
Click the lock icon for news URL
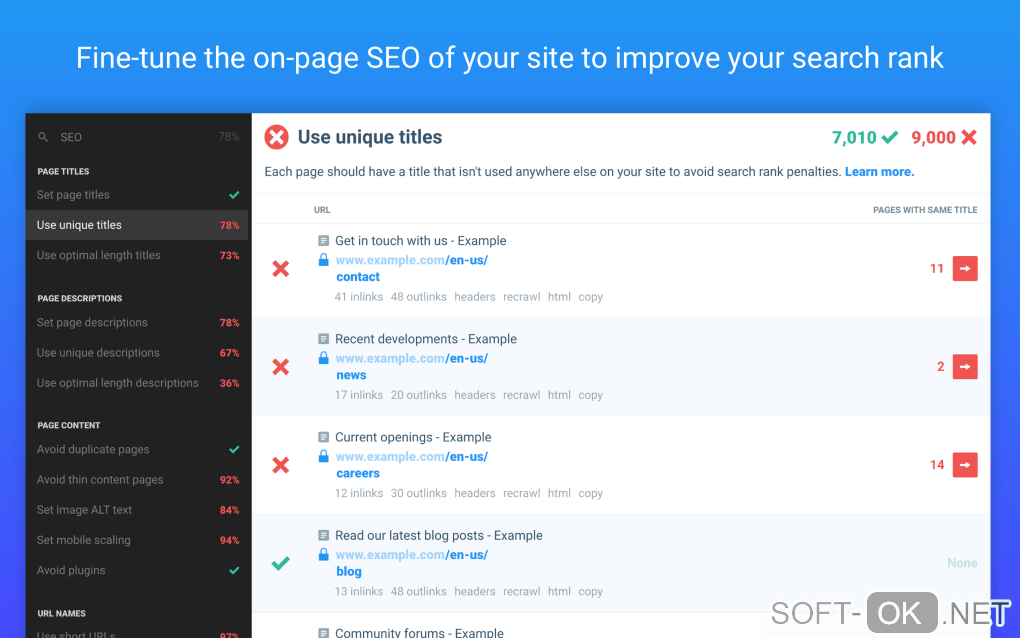(x=323, y=358)
